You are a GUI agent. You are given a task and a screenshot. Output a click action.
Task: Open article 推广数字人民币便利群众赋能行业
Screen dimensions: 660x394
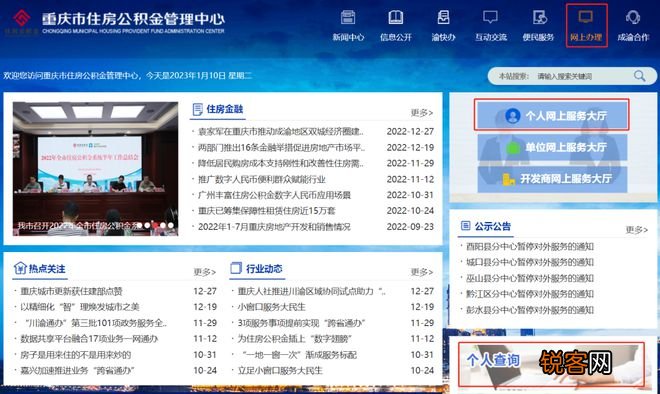point(262,179)
